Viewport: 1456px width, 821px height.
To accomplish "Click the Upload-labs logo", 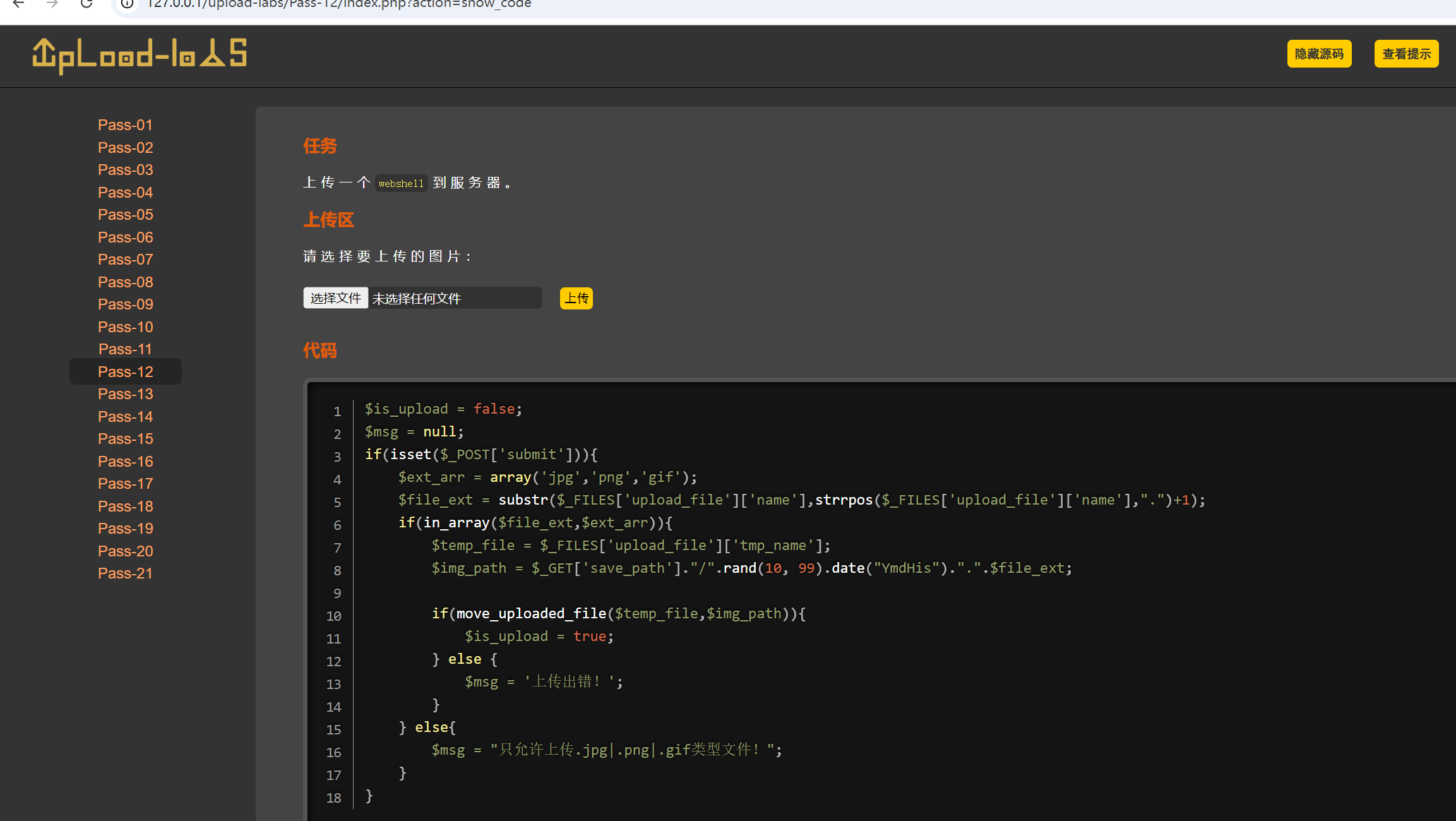I will pyautogui.click(x=140, y=55).
